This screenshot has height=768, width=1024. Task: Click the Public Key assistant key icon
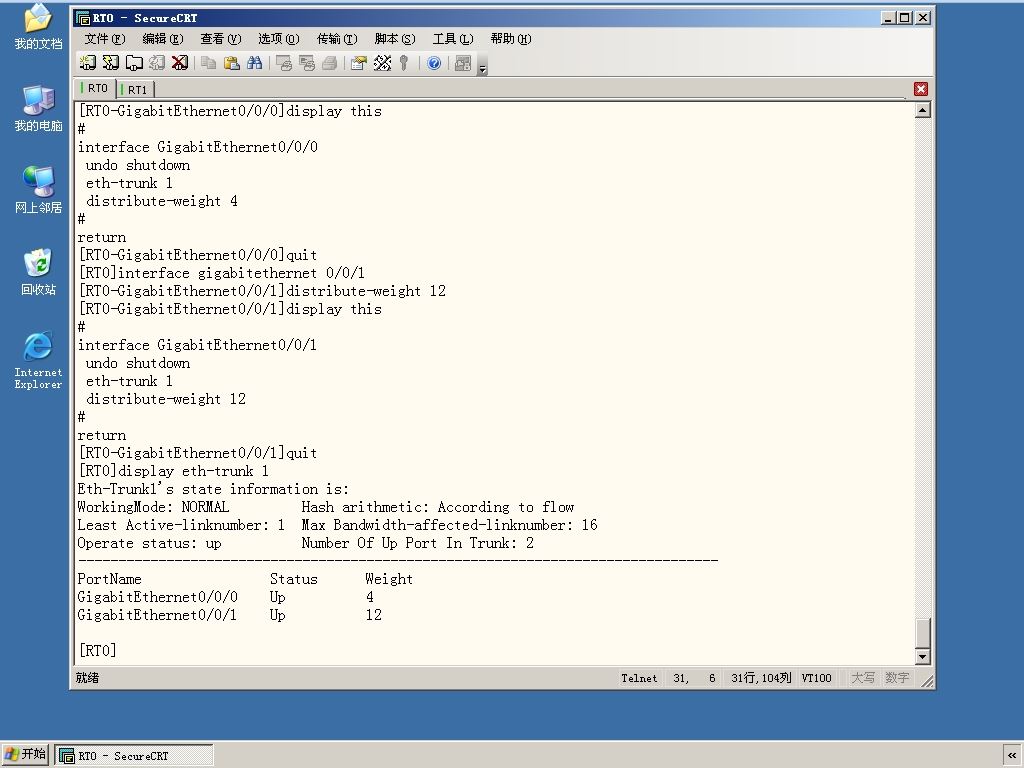[x=404, y=63]
